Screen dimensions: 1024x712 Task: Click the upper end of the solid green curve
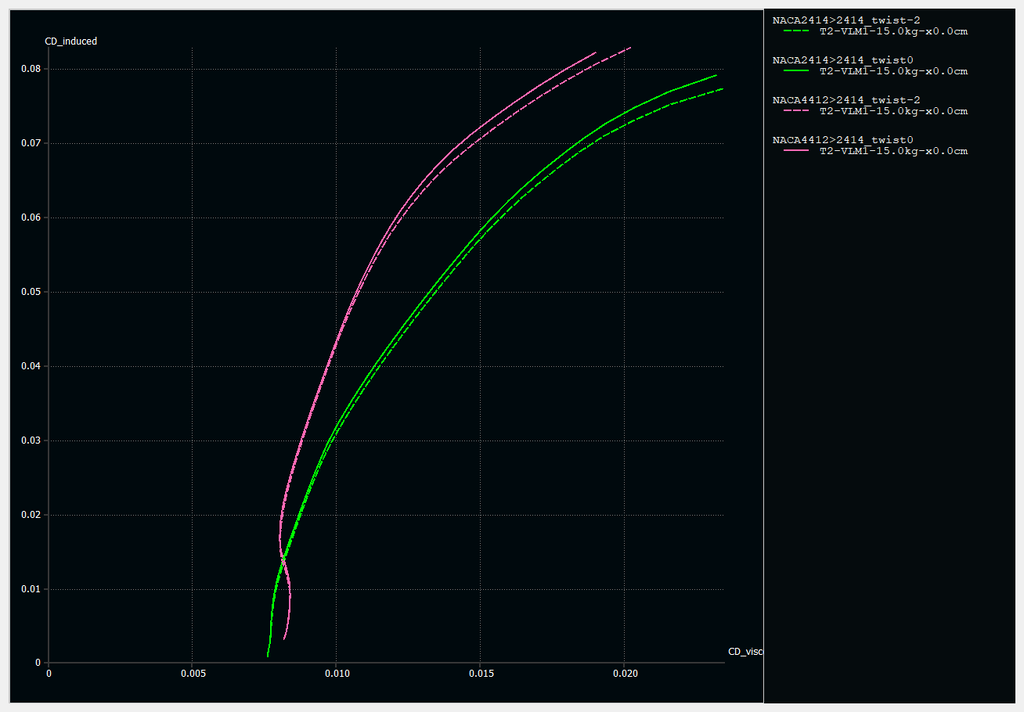pyautogui.click(x=716, y=75)
